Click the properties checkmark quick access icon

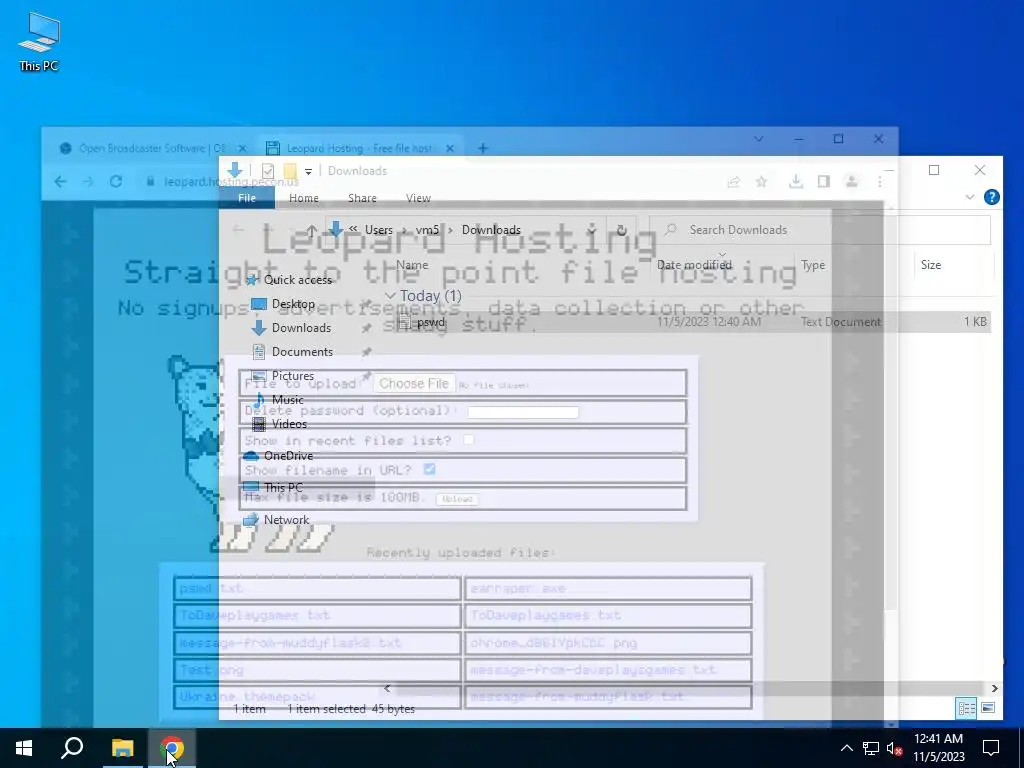coord(268,171)
